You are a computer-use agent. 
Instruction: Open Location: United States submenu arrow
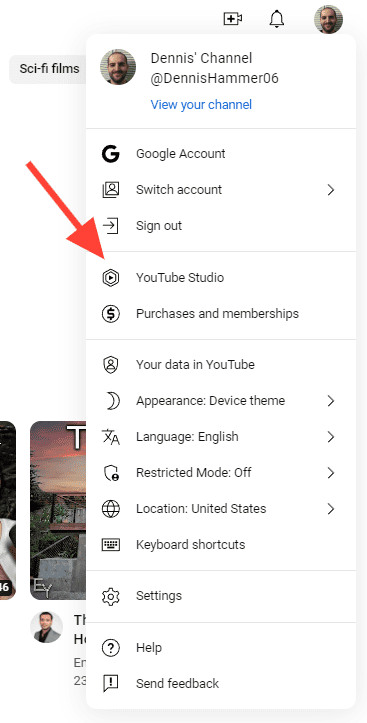pos(331,509)
